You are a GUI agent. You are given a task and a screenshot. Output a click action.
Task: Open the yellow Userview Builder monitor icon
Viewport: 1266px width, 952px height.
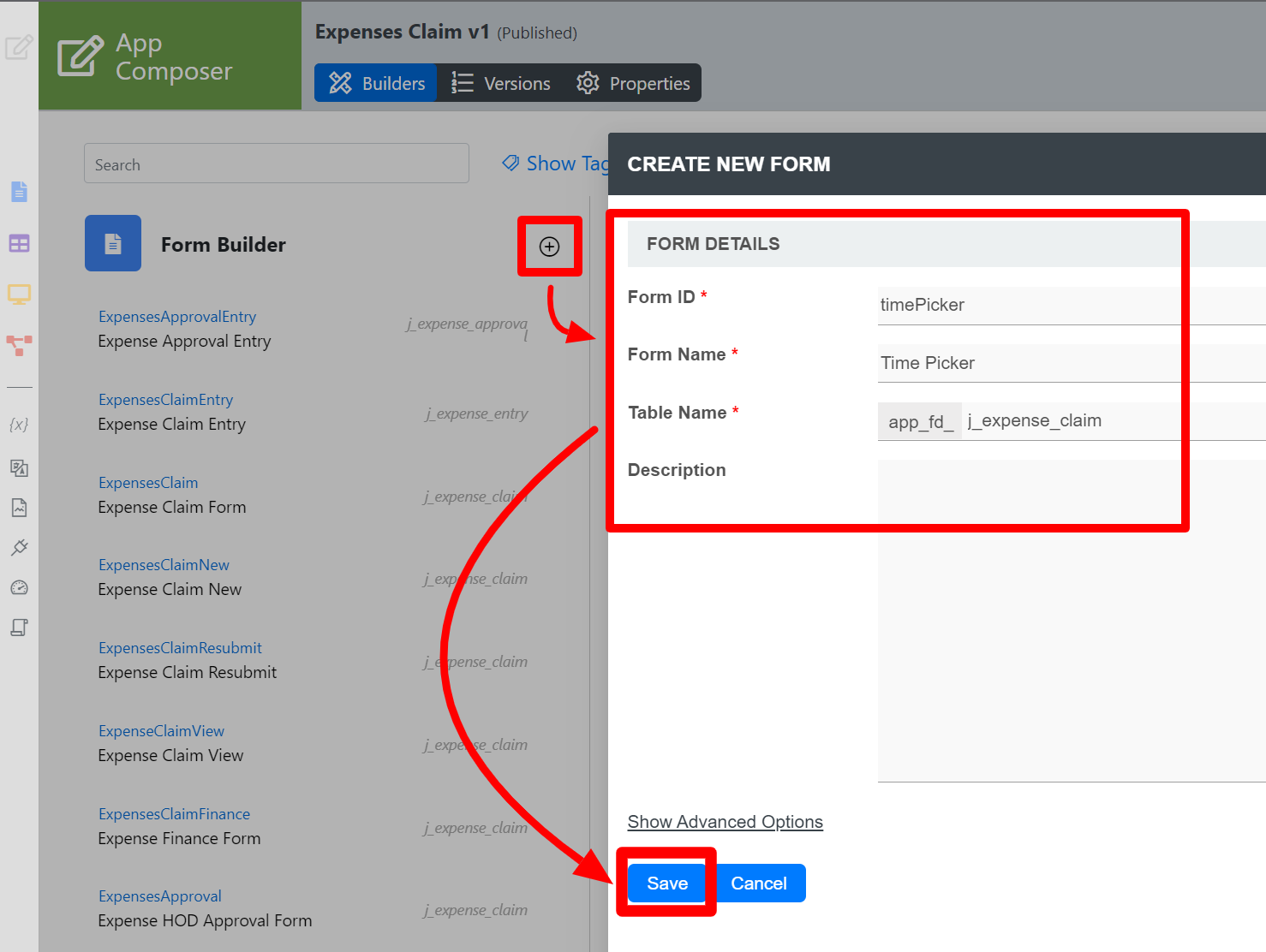19,295
